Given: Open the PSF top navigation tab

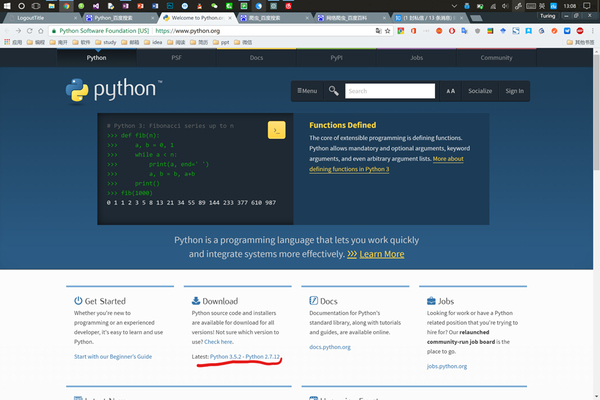Looking at the screenshot, I should tap(176, 58).
